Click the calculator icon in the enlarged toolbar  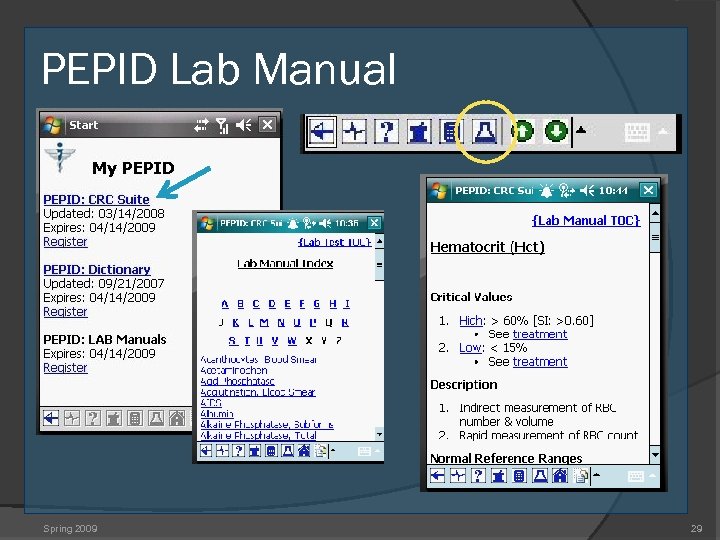[x=450, y=132]
